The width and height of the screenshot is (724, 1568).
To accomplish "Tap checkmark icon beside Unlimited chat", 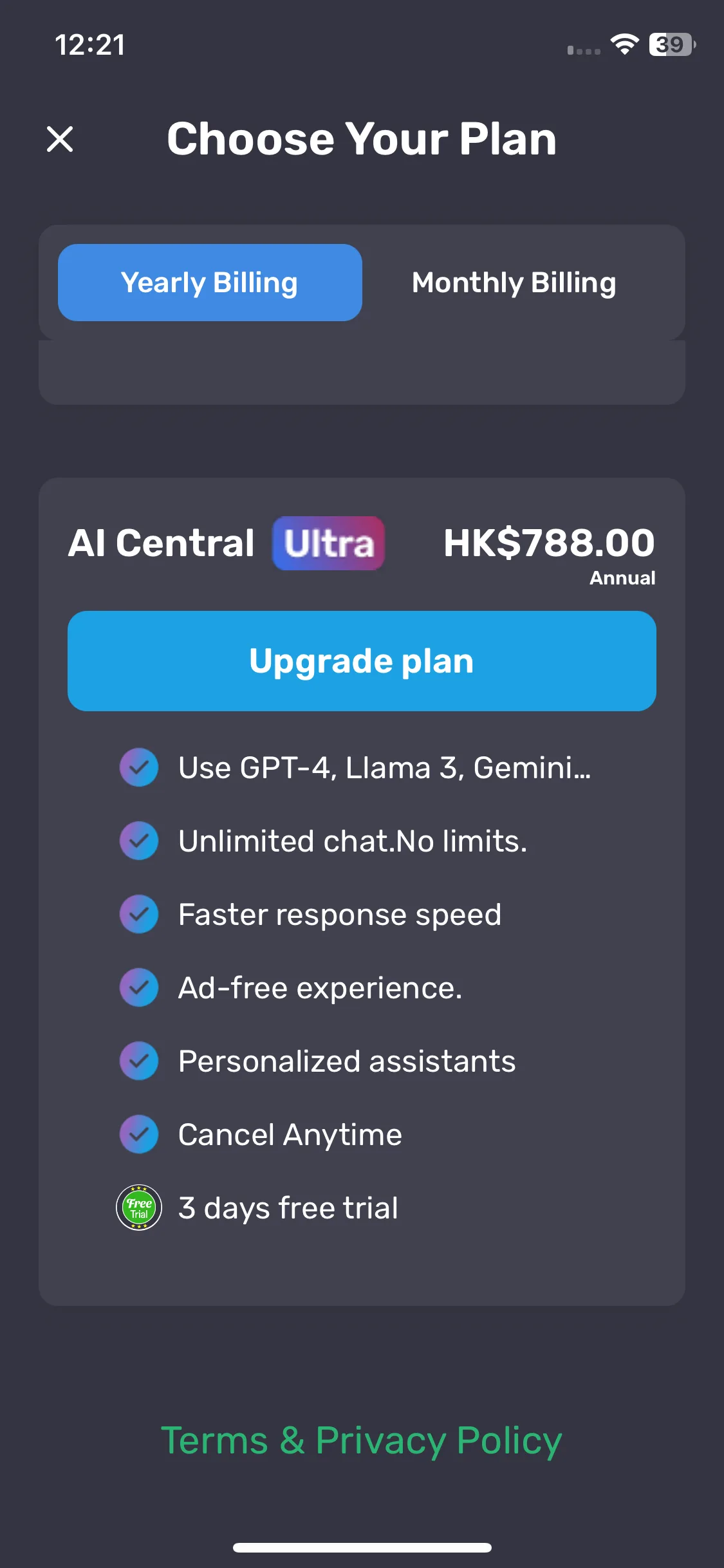I will tap(139, 841).
